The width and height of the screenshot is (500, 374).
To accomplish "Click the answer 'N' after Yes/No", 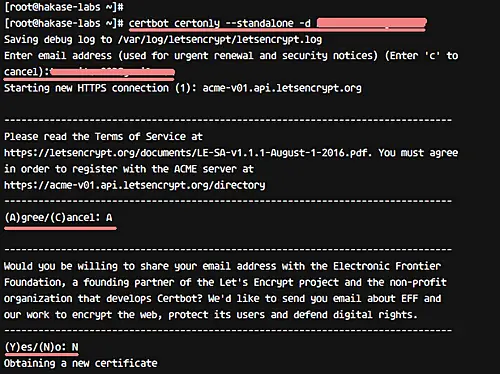I will coord(75,347).
